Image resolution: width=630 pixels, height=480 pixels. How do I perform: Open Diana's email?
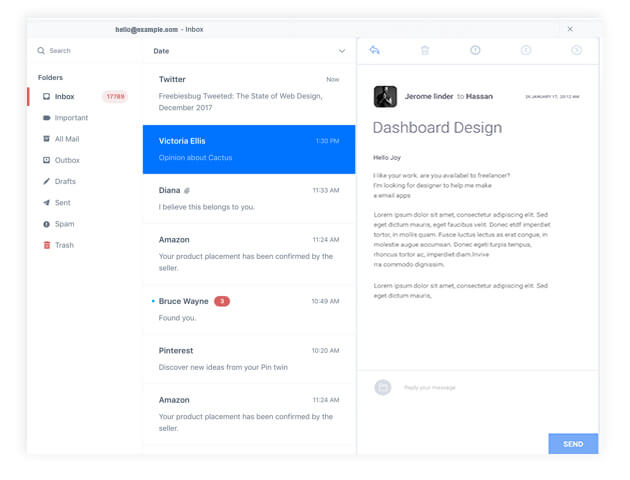(249, 199)
